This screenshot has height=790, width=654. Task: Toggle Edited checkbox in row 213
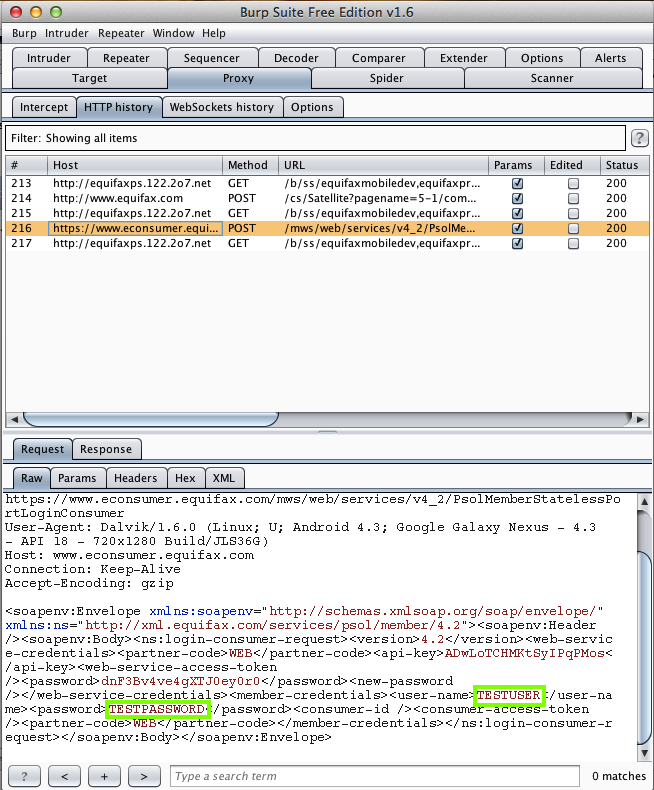(573, 183)
